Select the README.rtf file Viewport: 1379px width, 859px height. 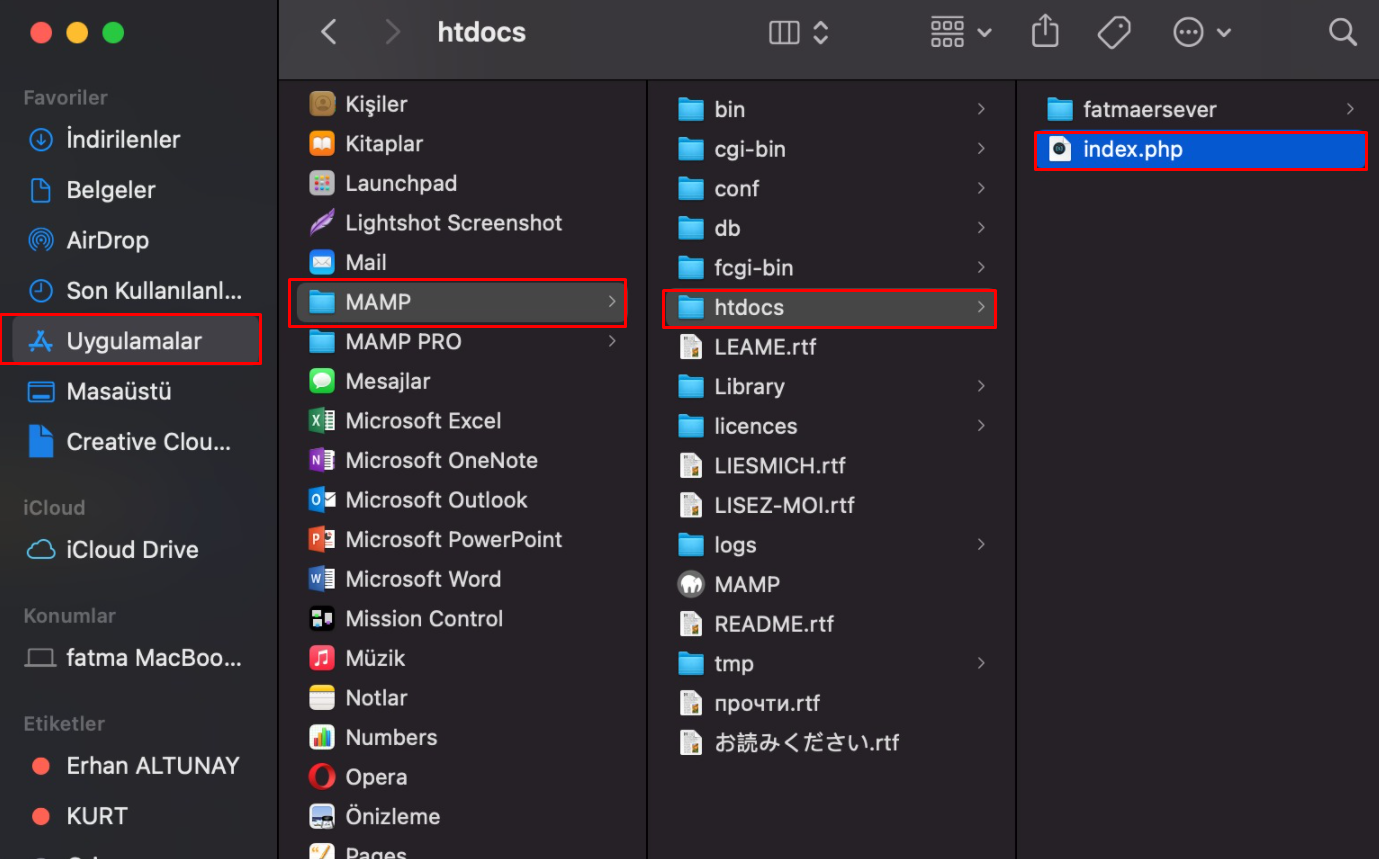[x=830, y=623]
